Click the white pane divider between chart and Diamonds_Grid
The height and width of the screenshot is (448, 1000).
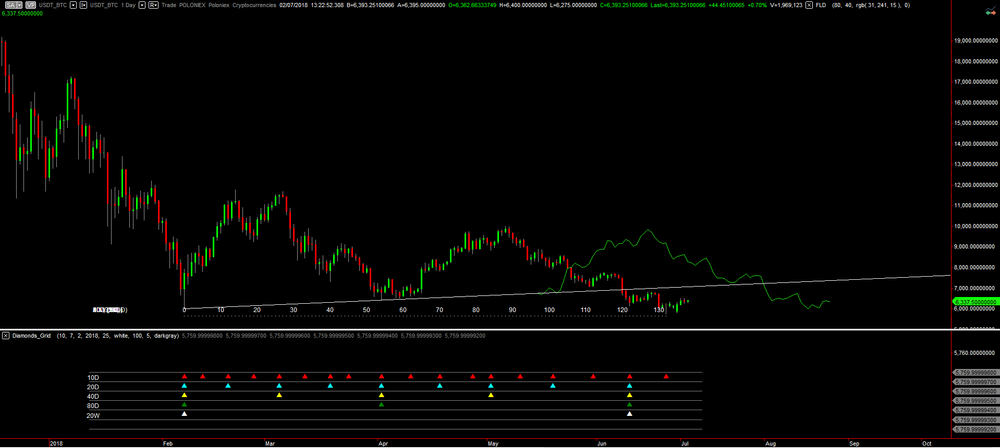pos(500,329)
